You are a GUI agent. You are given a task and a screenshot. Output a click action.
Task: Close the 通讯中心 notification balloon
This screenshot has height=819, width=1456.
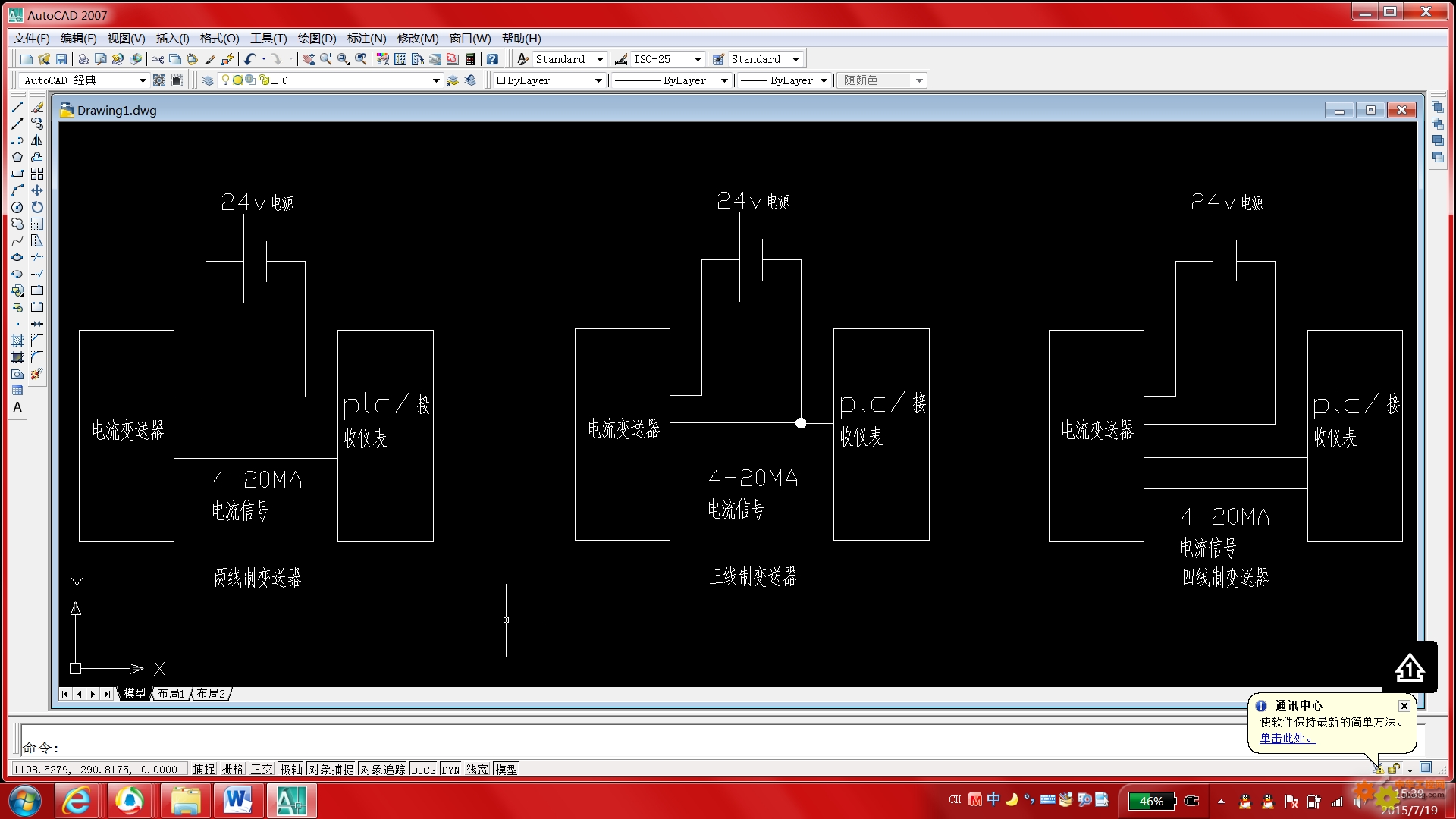(1404, 706)
